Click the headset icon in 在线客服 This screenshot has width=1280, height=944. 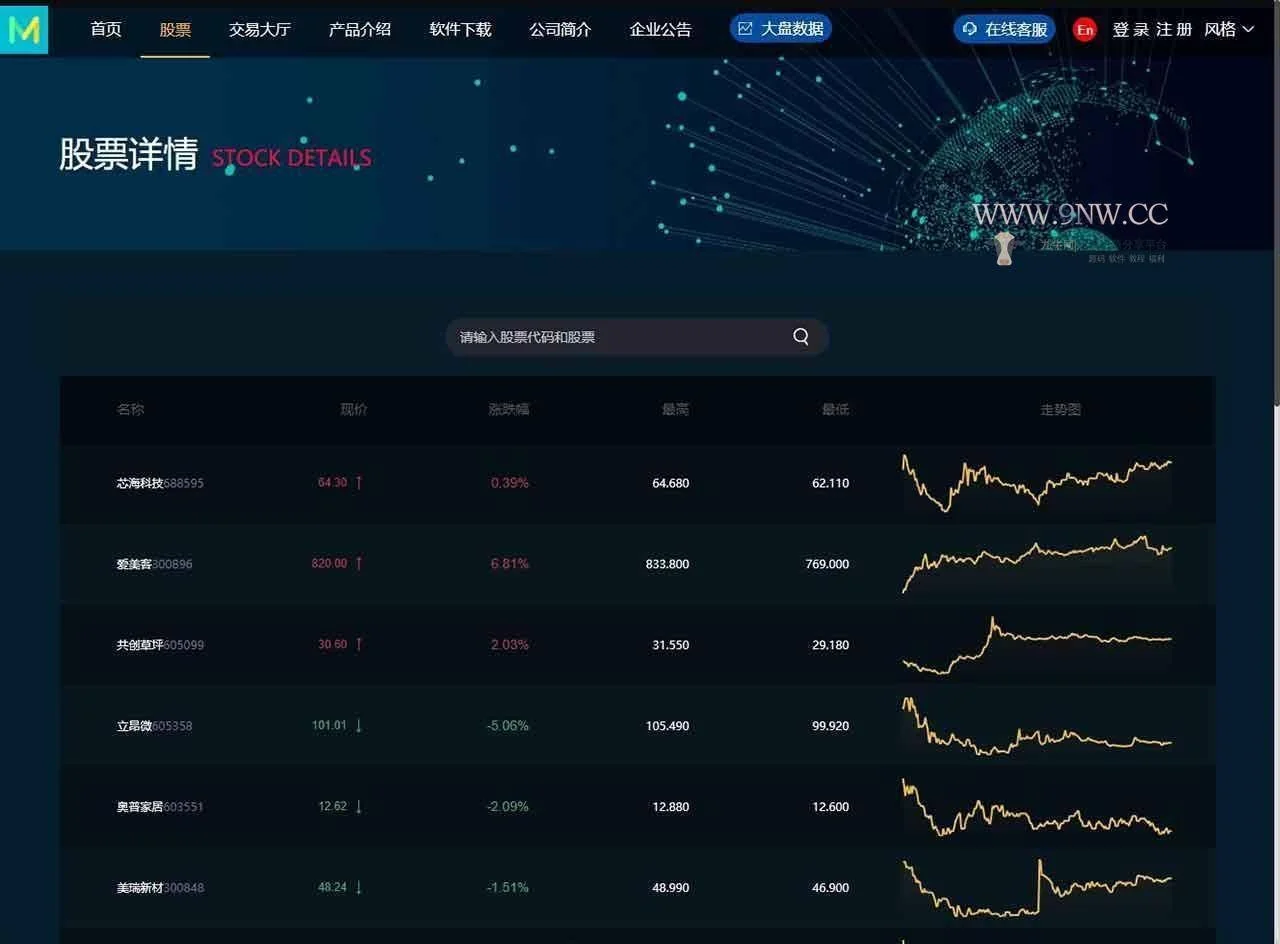click(969, 29)
